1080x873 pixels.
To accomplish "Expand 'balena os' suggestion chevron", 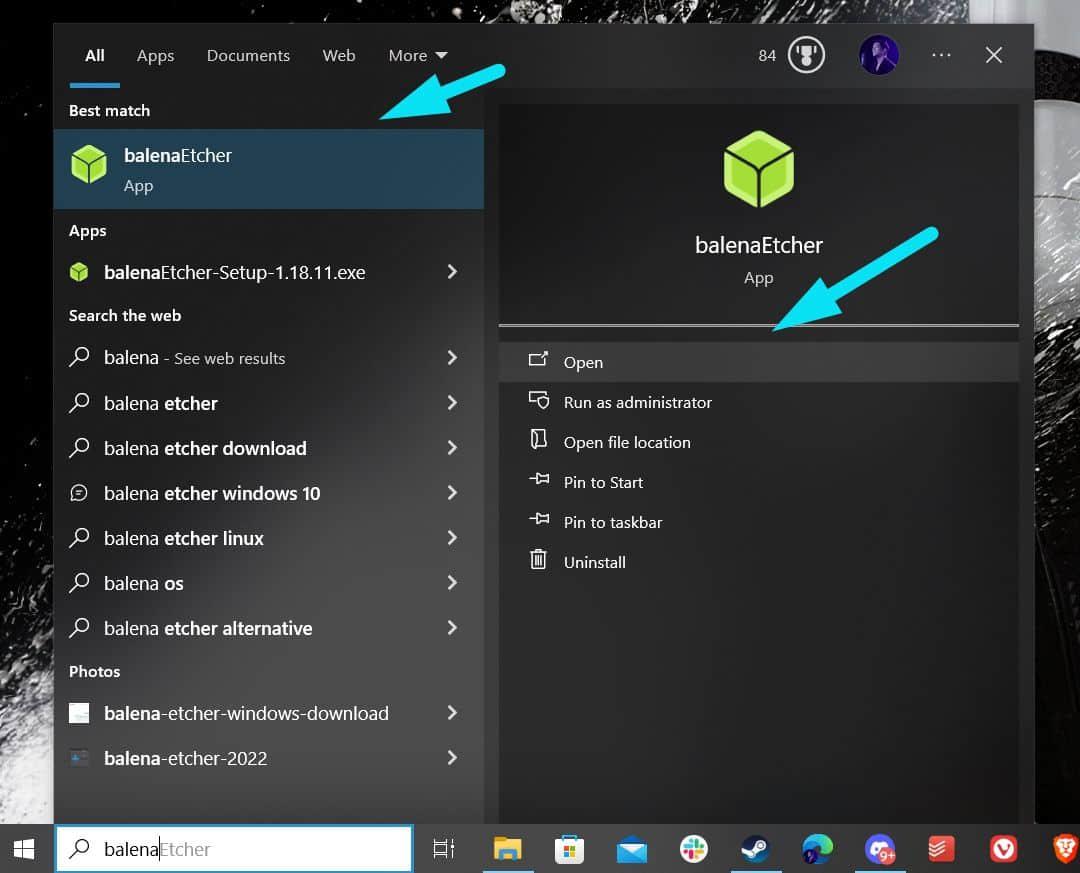I will (452, 583).
